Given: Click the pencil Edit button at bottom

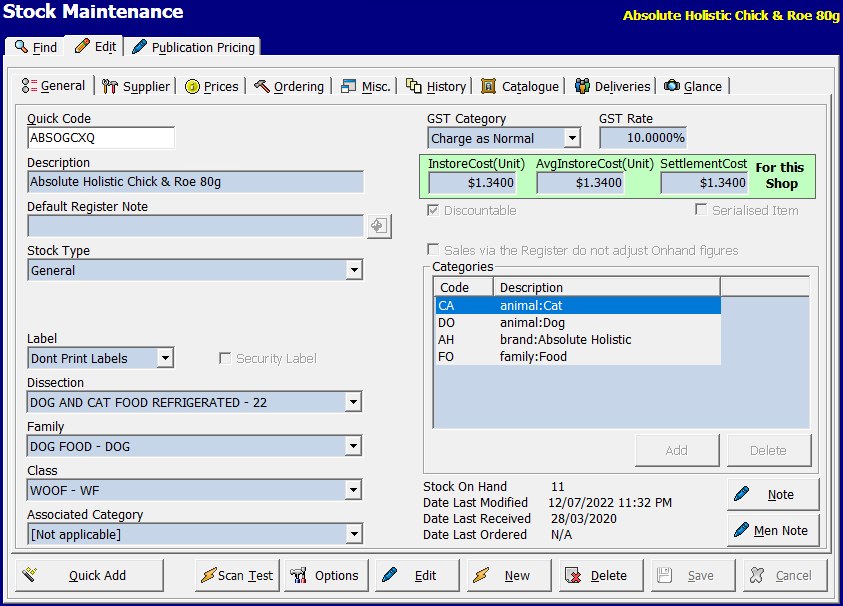Looking at the screenshot, I should [416, 575].
